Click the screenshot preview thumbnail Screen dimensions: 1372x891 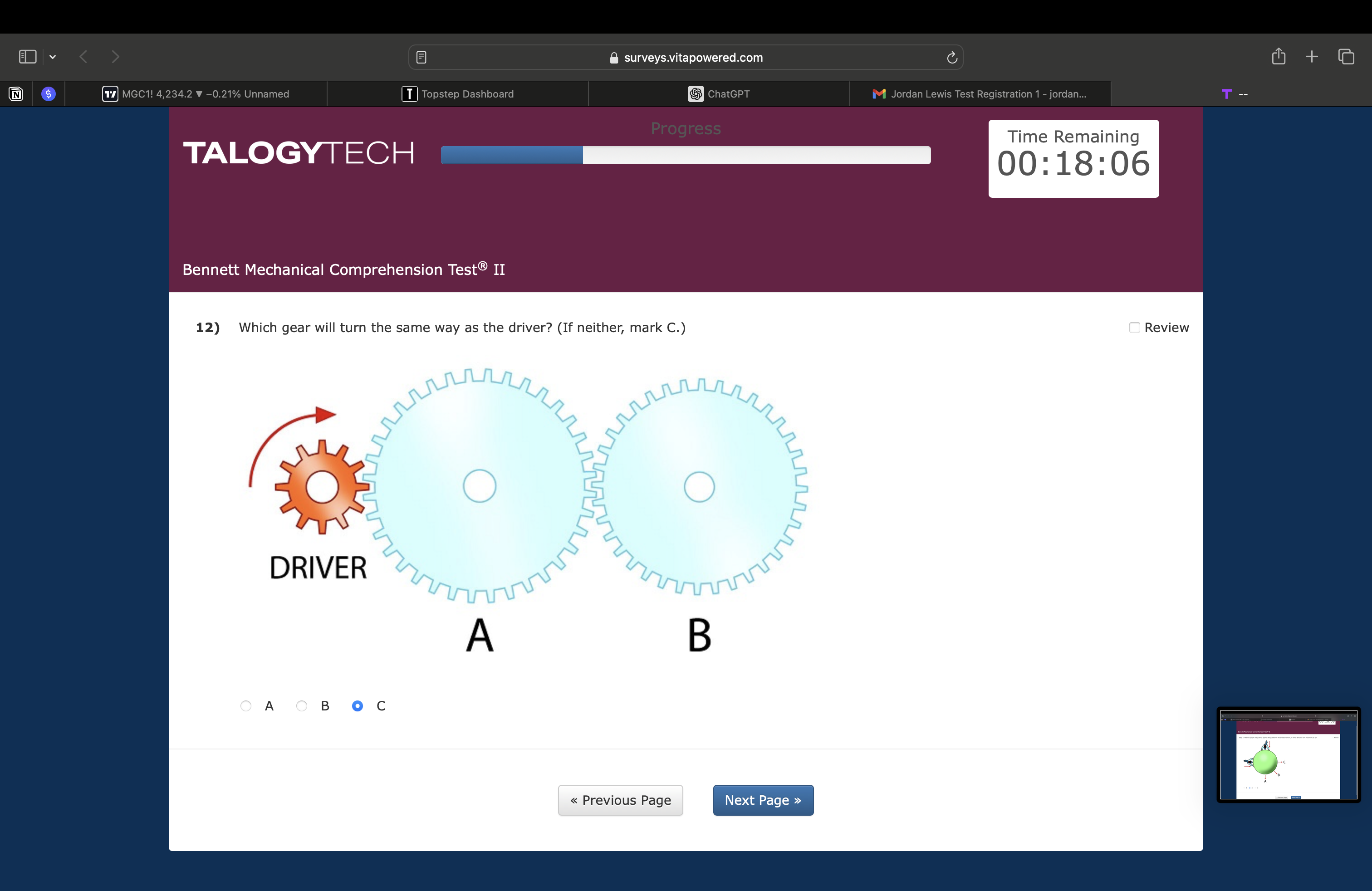tap(1289, 754)
